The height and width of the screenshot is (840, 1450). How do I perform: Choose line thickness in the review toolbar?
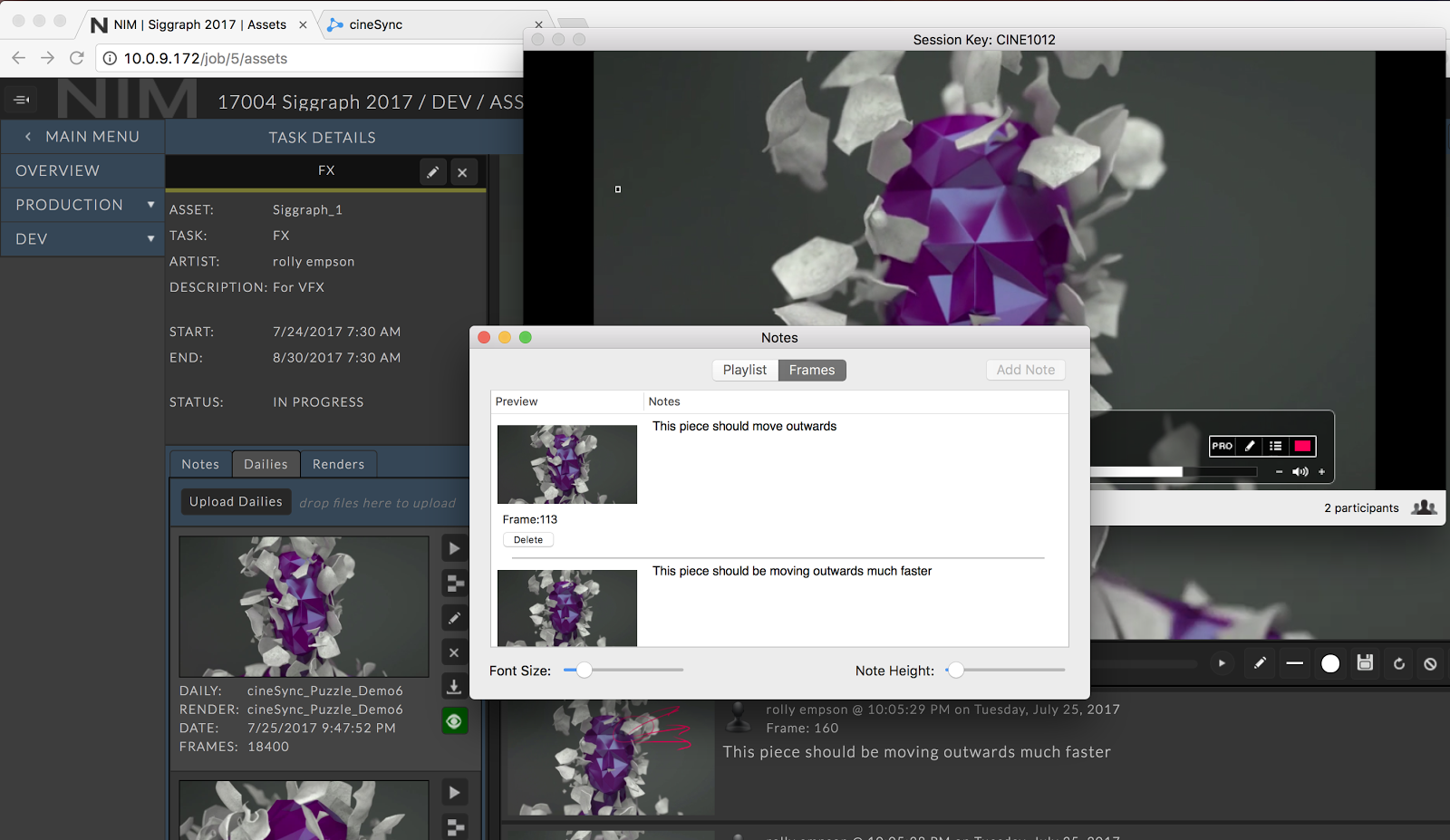coord(1295,663)
